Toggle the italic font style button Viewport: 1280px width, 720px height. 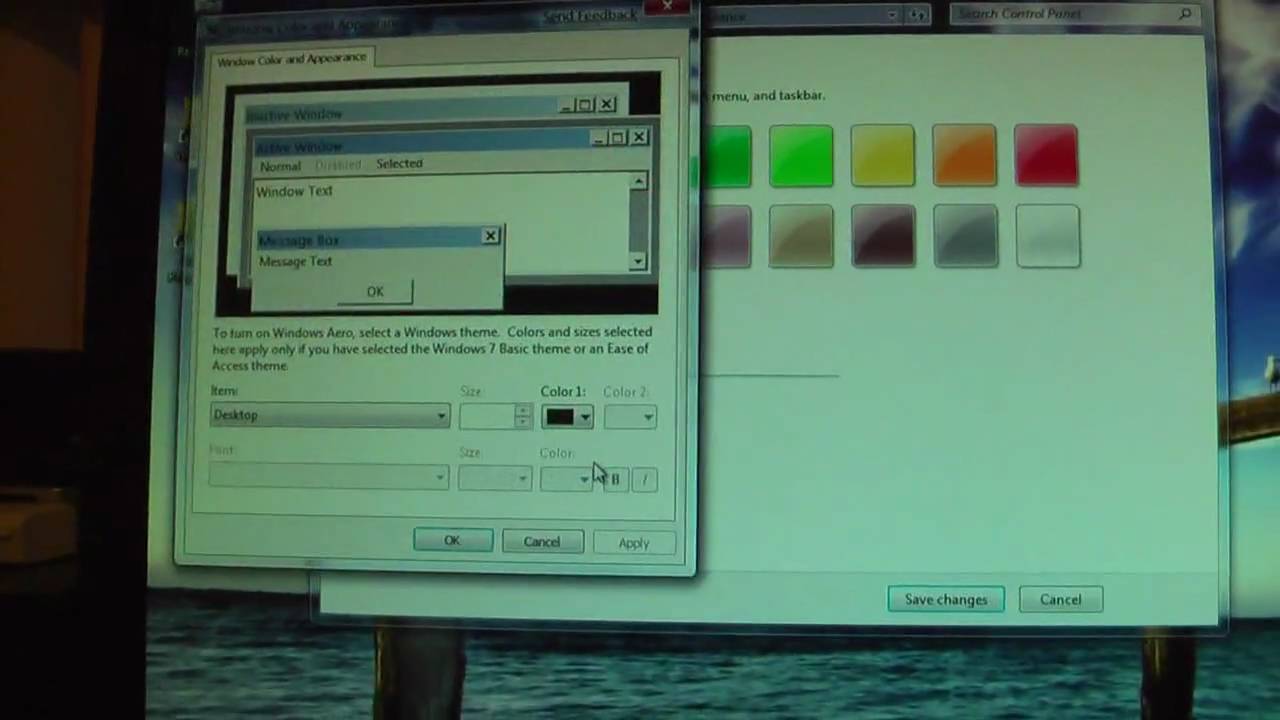click(645, 480)
